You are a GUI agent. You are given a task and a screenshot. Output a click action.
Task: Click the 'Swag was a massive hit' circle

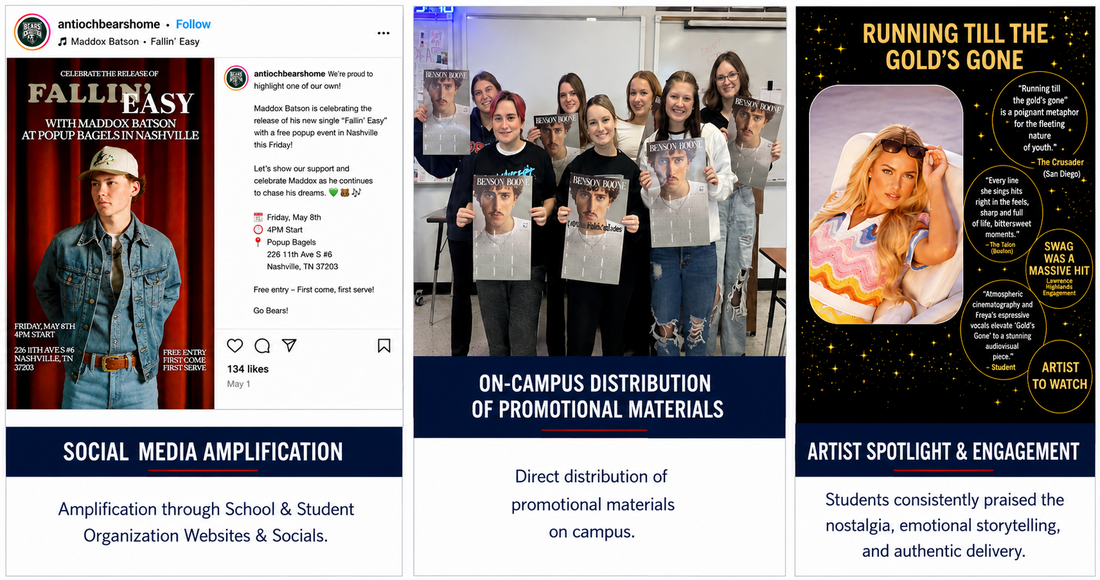pyautogui.click(x=1059, y=267)
